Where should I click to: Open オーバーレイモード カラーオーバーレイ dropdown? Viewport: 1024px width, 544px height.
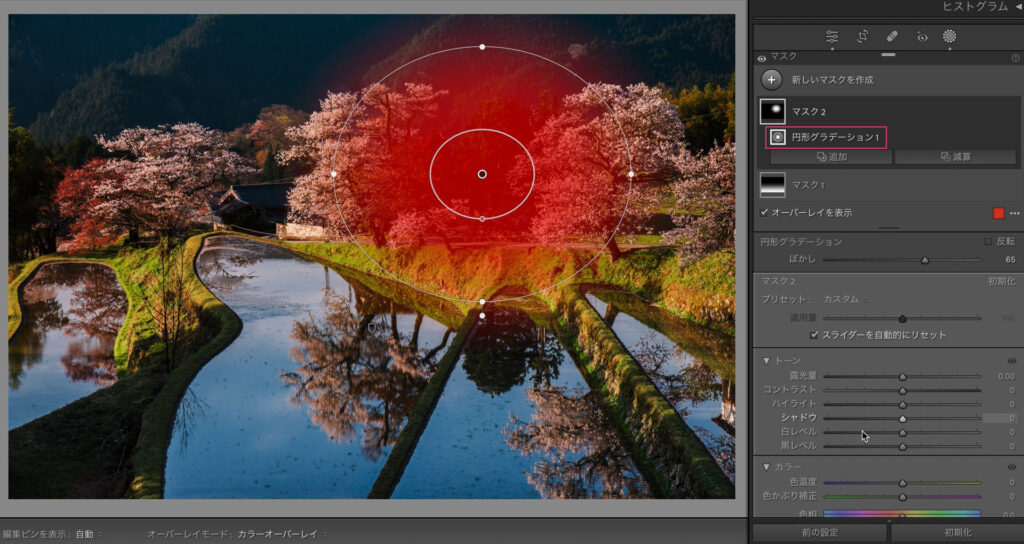pyautogui.click(x=280, y=535)
